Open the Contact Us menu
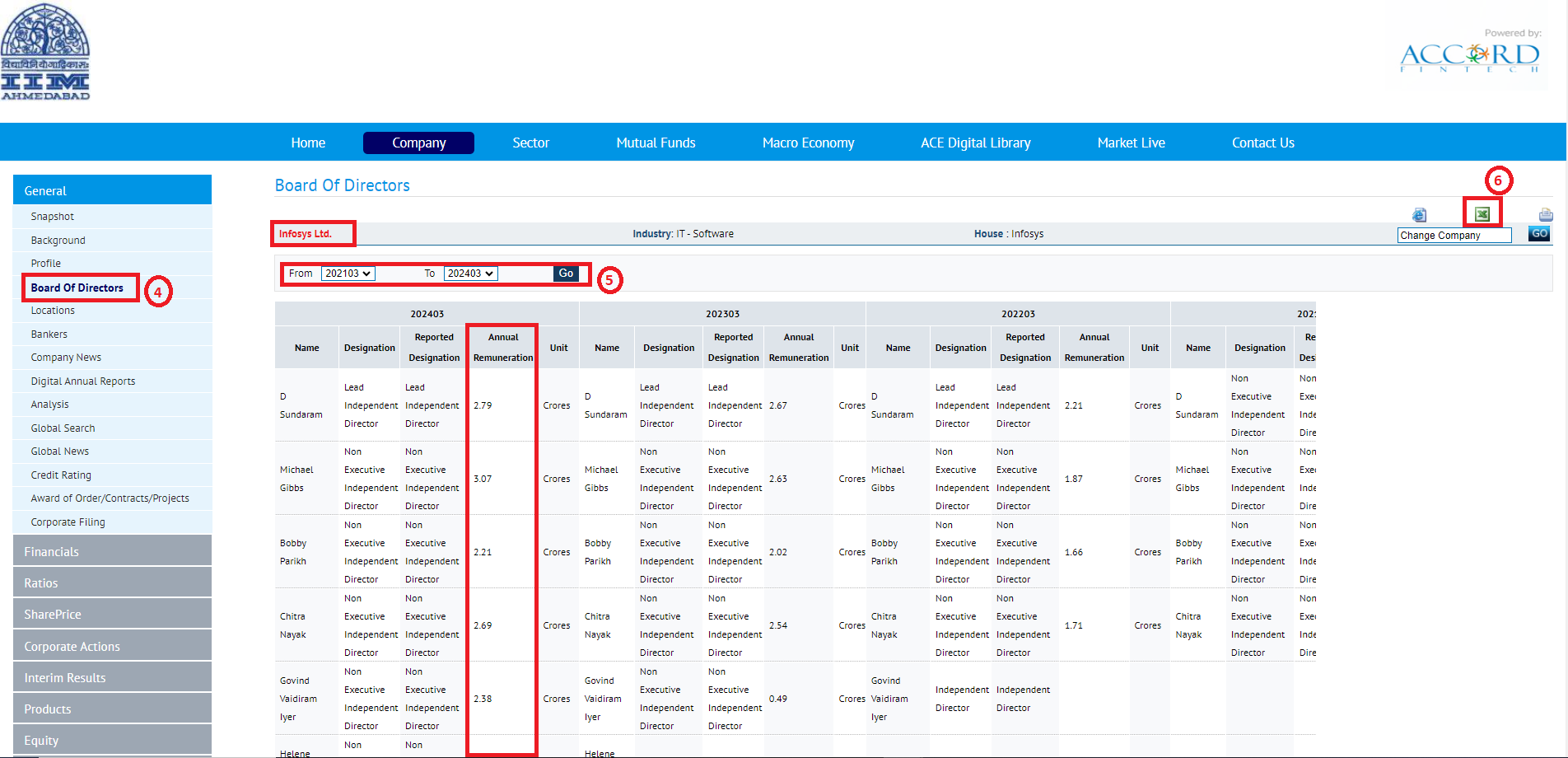Image resolution: width=1568 pixels, height=758 pixels. (x=1262, y=143)
